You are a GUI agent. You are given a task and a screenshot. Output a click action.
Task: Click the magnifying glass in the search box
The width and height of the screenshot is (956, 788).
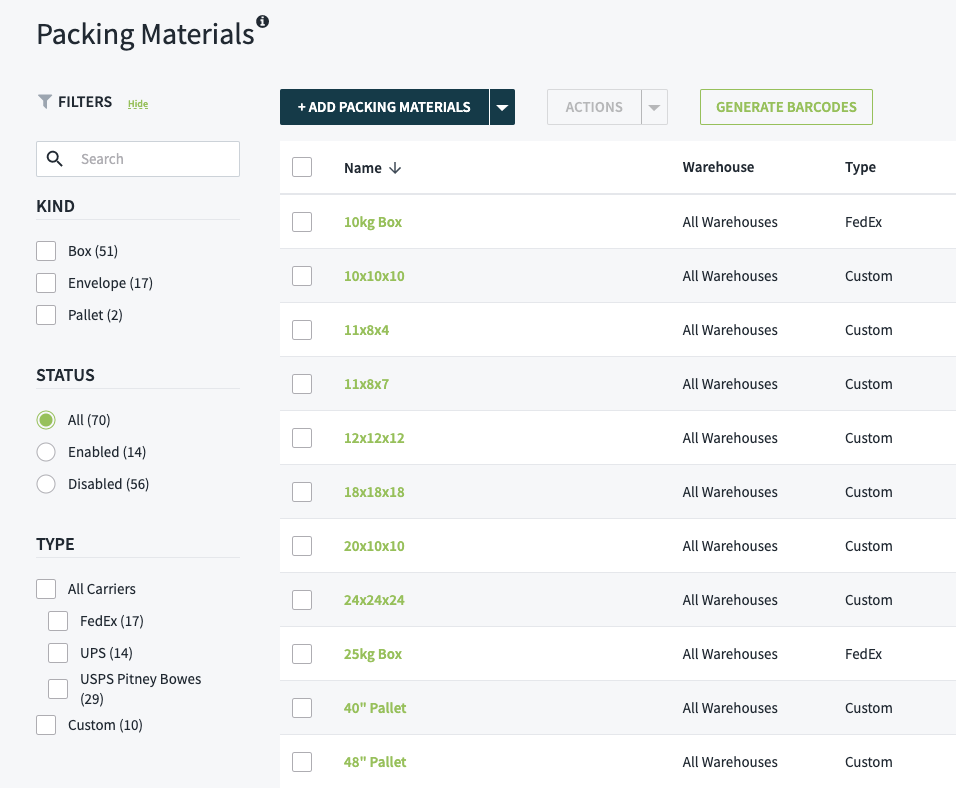(55, 158)
